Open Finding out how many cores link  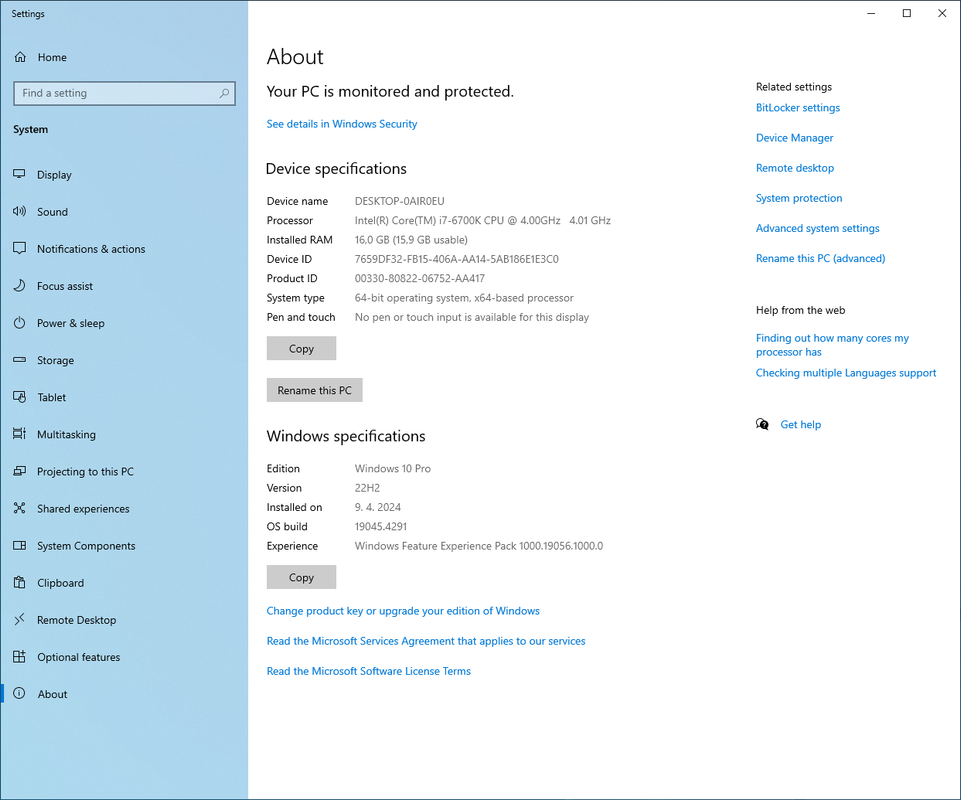tap(832, 345)
